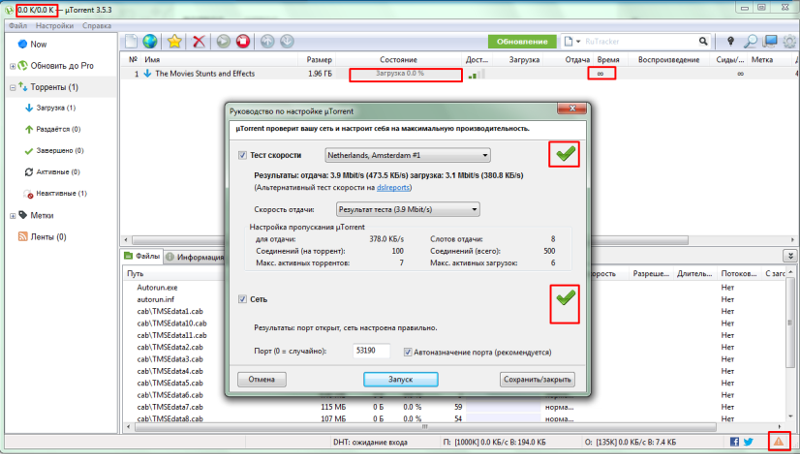Click the Move Up Queue arrow icon

coord(267,41)
